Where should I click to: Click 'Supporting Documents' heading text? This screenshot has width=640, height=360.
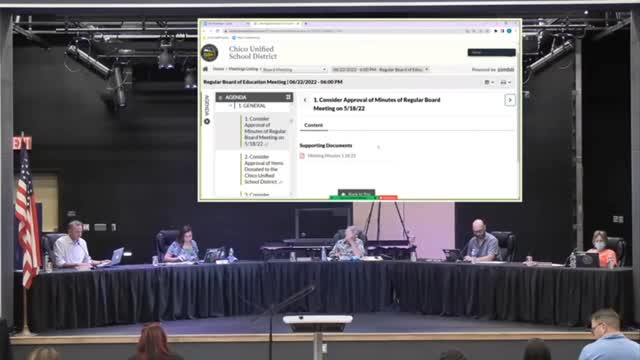tap(326, 145)
